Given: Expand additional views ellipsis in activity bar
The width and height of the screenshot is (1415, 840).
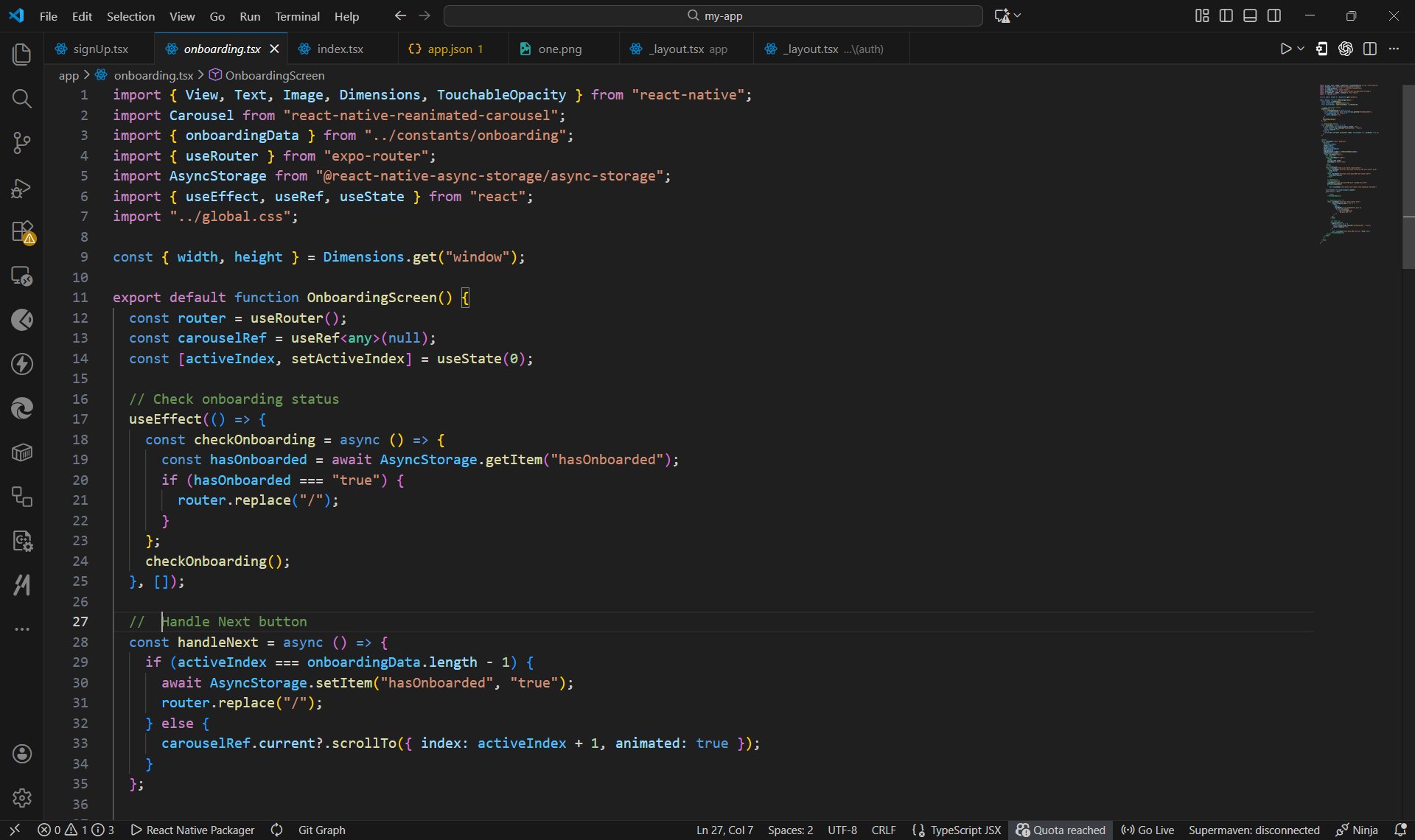Looking at the screenshot, I should point(22,629).
